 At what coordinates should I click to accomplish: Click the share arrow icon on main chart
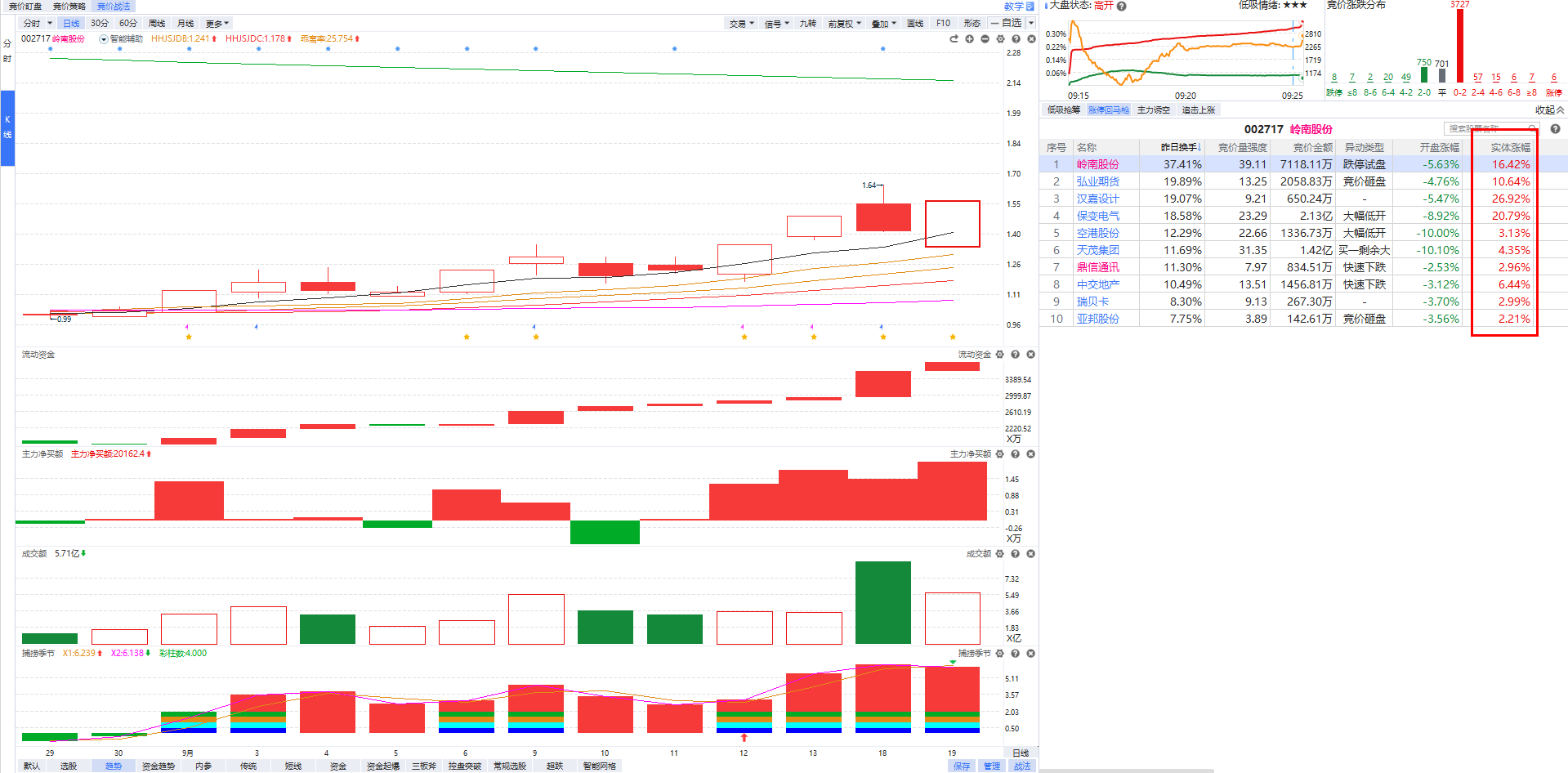click(954, 39)
